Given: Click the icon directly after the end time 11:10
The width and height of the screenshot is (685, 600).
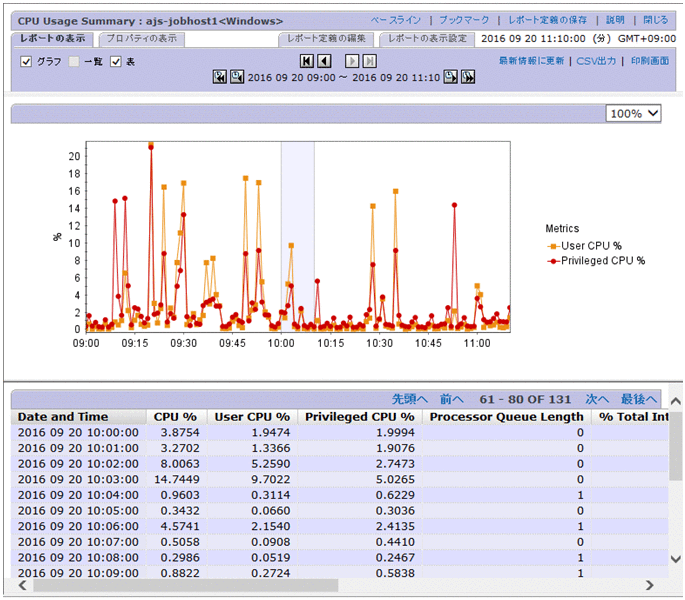Looking at the screenshot, I should coord(450,77).
